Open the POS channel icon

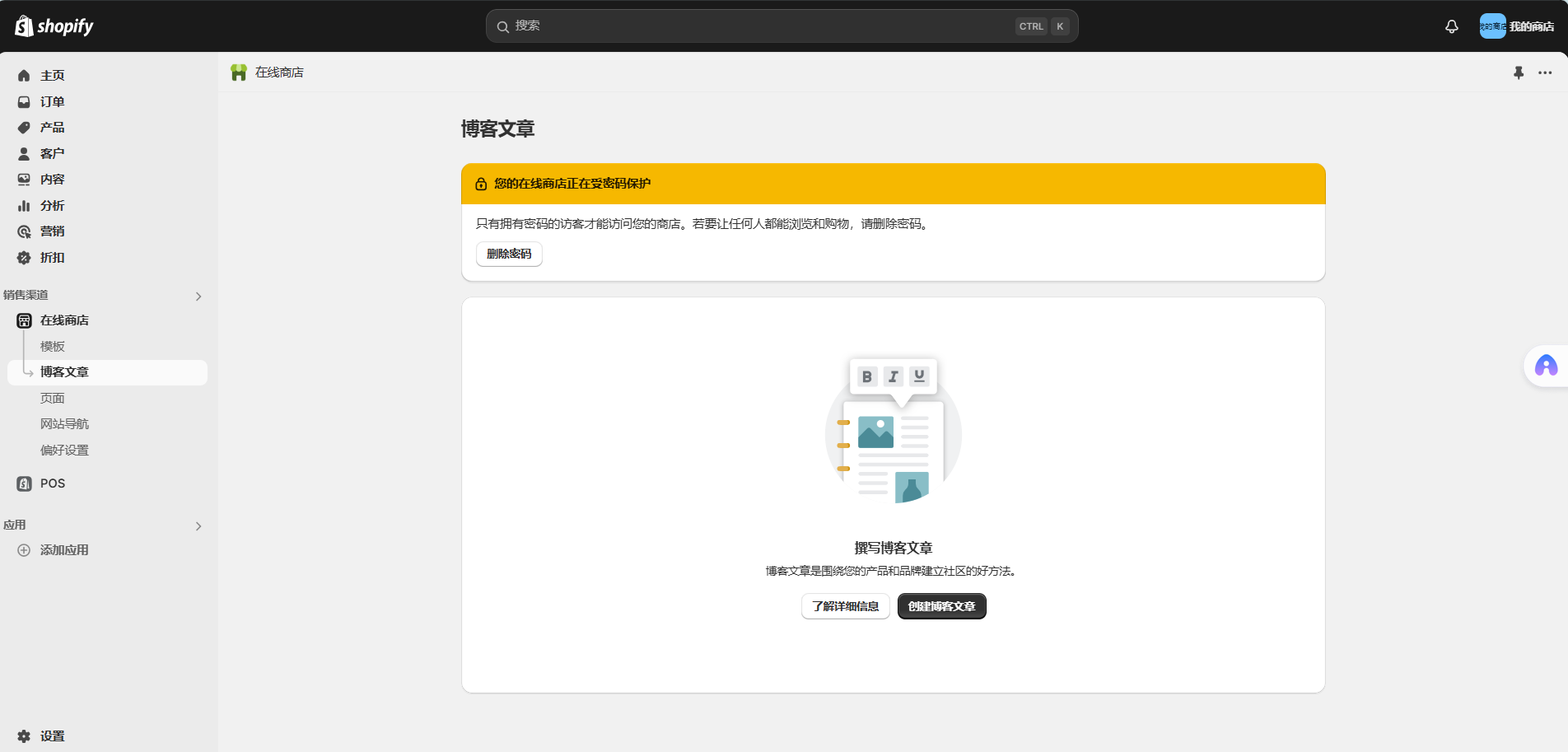(23, 483)
